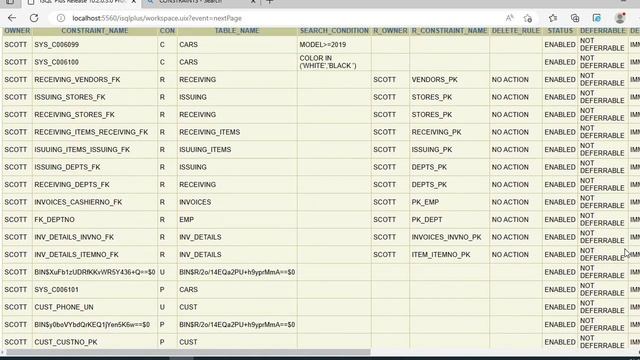The image size is (640, 360).
Task: Click the R_CONSTRAINT_NAME column header
Action: coord(449,31)
